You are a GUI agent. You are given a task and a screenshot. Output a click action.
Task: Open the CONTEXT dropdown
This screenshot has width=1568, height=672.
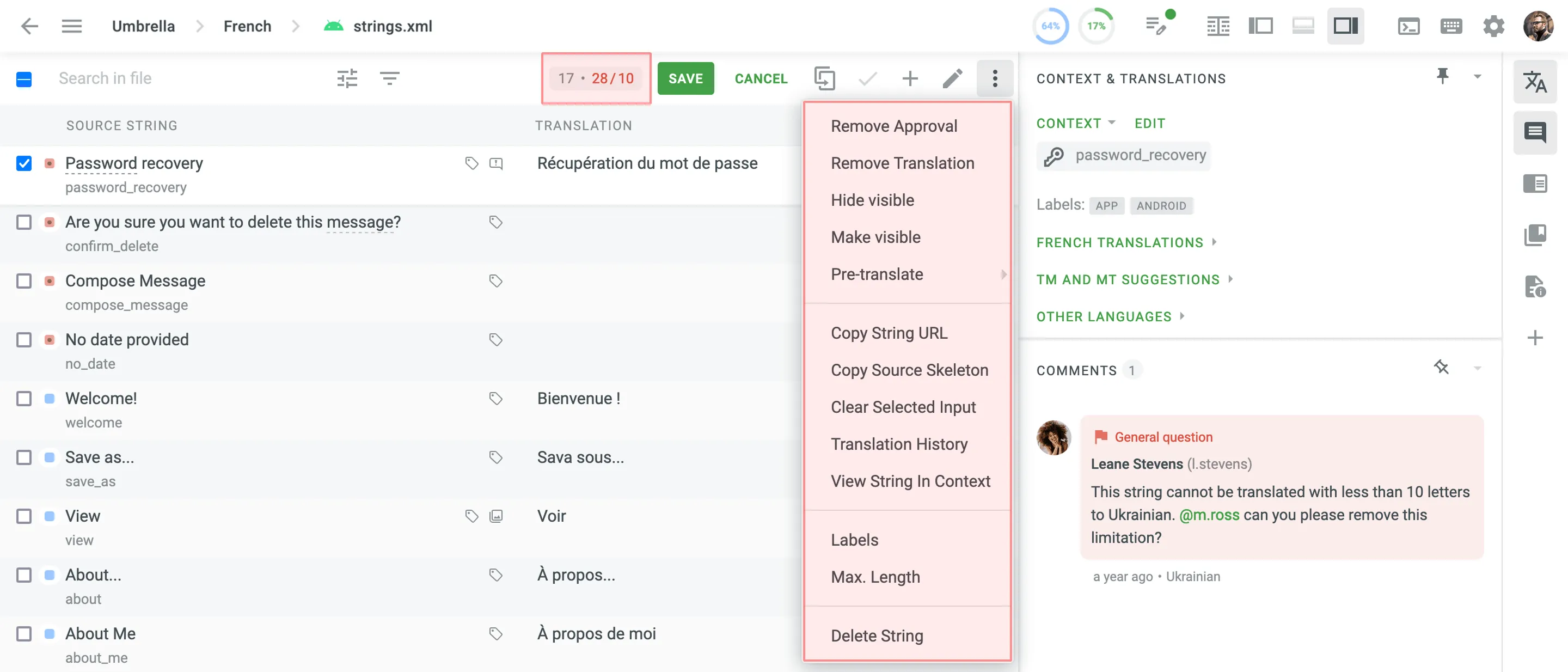click(1075, 123)
